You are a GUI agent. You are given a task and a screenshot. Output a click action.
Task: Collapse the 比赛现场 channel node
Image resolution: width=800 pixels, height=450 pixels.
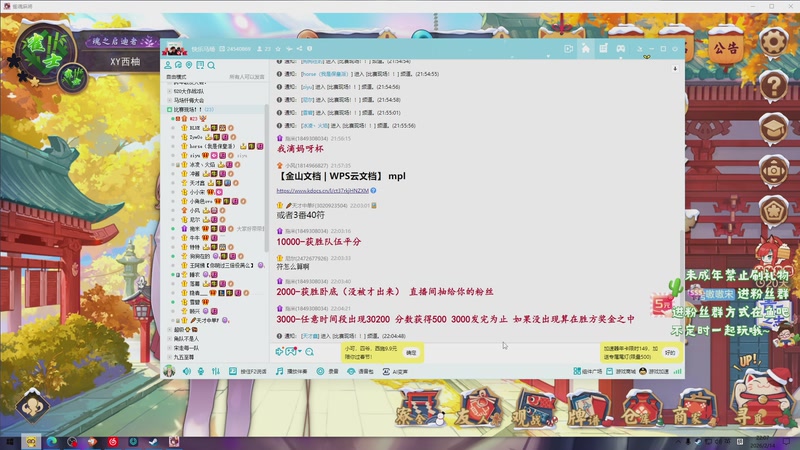(x=169, y=110)
